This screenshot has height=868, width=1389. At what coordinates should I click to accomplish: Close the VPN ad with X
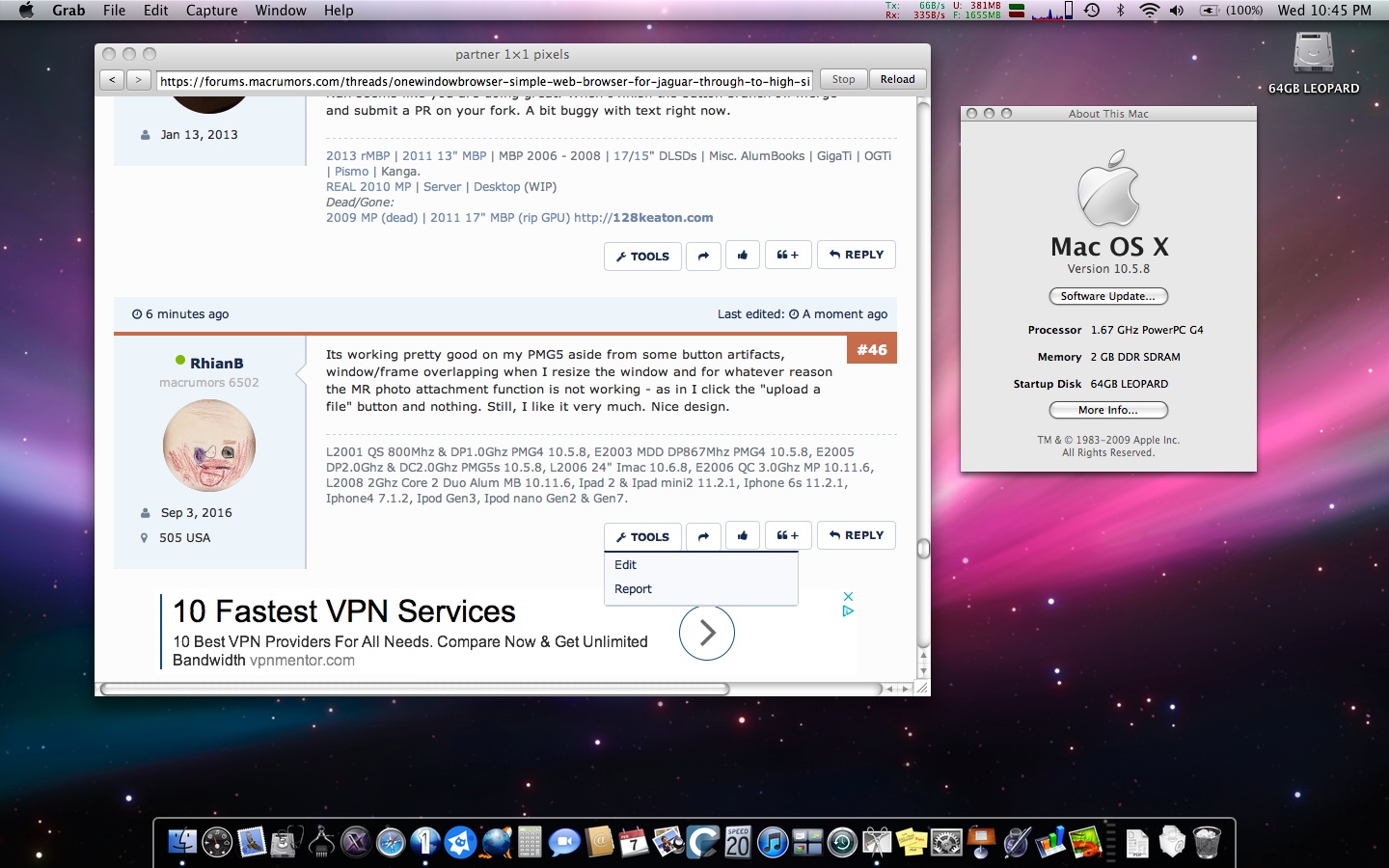click(848, 597)
